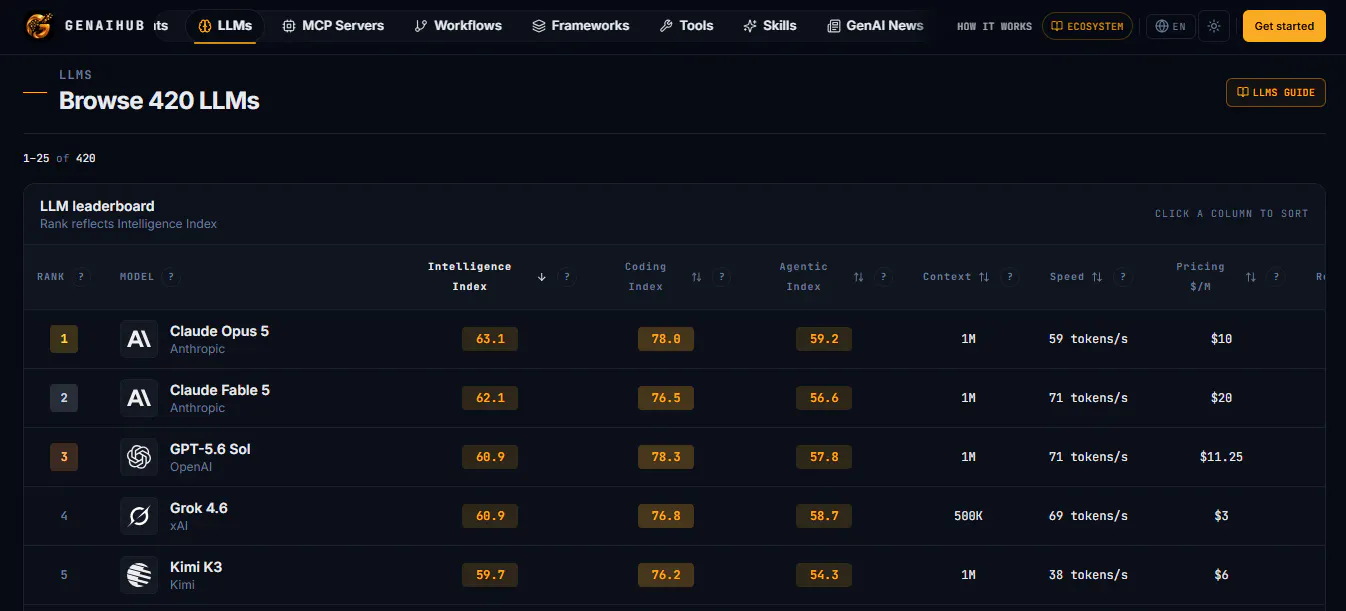Show help for the Coding Index column
The height and width of the screenshot is (611, 1346).
722,277
